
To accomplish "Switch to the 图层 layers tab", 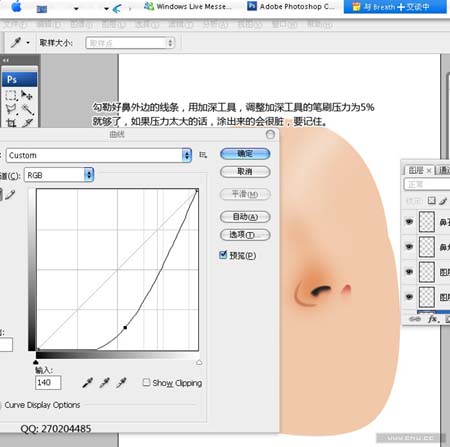I will click(x=418, y=170).
